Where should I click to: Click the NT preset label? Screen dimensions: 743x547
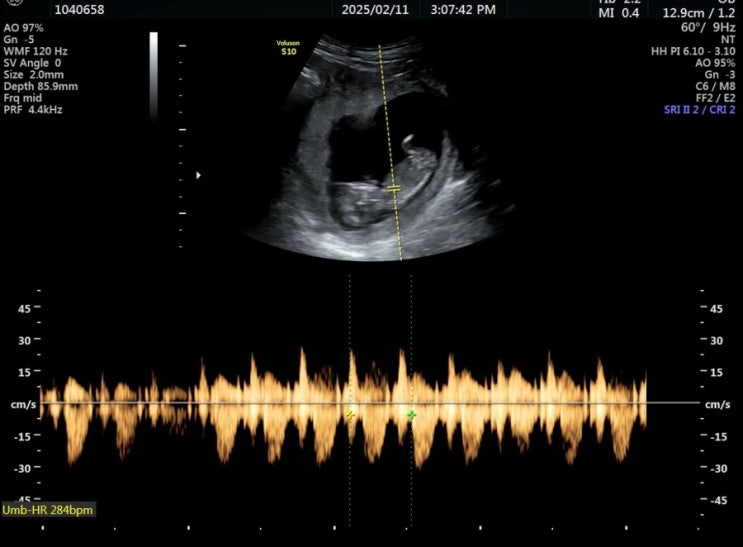(x=728, y=40)
